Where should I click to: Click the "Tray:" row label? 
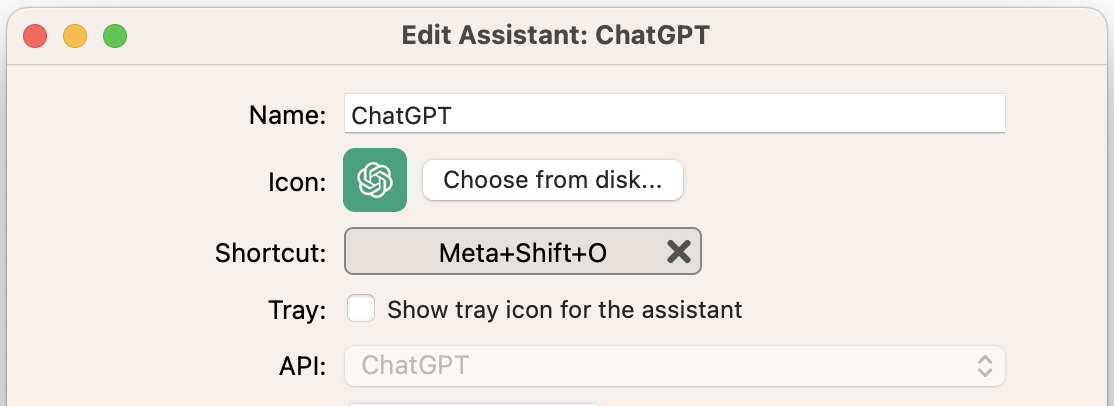click(x=297, y=310)
